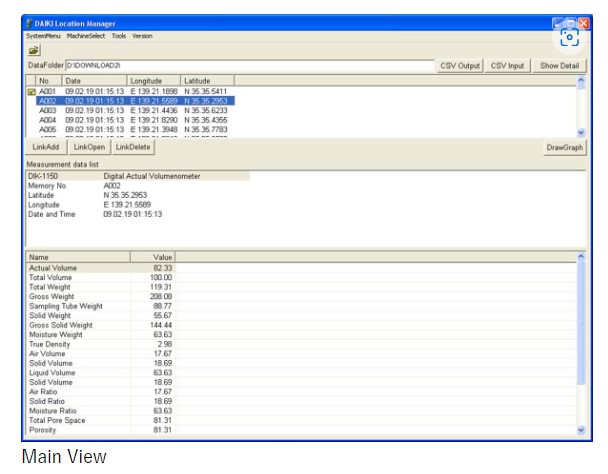The height and width of the screenshot is (474, 608).
Task: Select the Total Pore Space row
Action: 101,420
